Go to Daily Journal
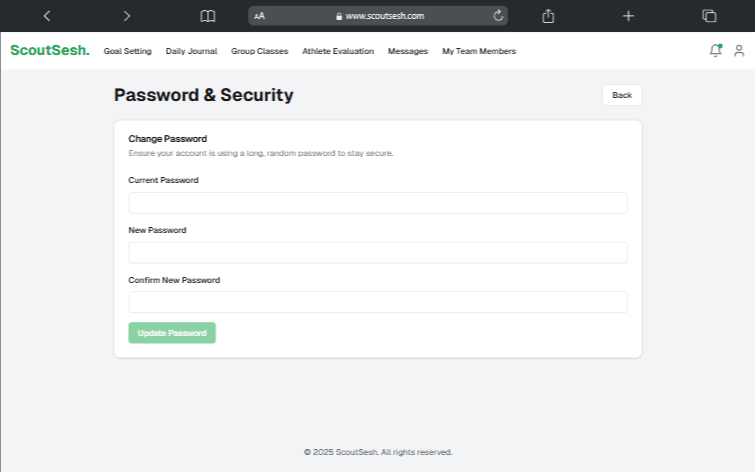The width and height of the screenshot is (755, 472). click(191, 51)
